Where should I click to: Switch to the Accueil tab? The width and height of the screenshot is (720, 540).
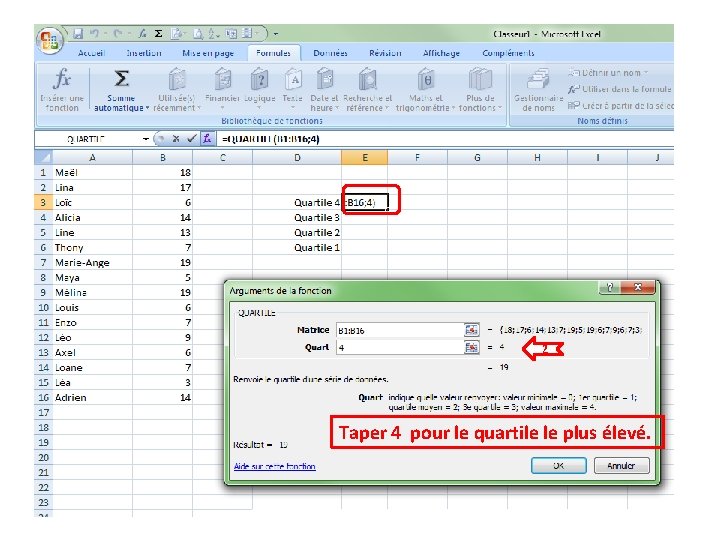point(91,53)
